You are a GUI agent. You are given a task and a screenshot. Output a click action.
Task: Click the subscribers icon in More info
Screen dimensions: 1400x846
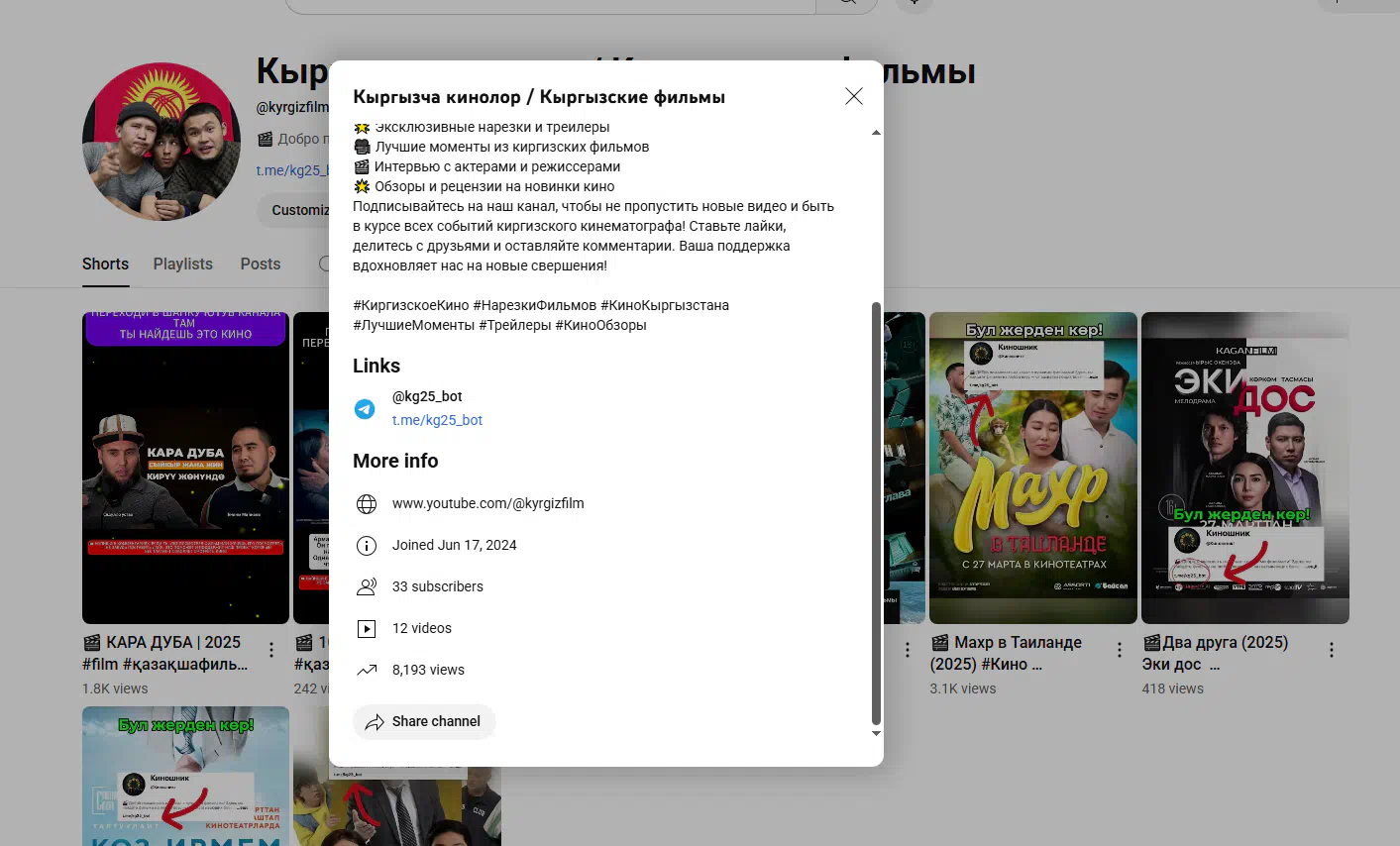pos(367,587)
